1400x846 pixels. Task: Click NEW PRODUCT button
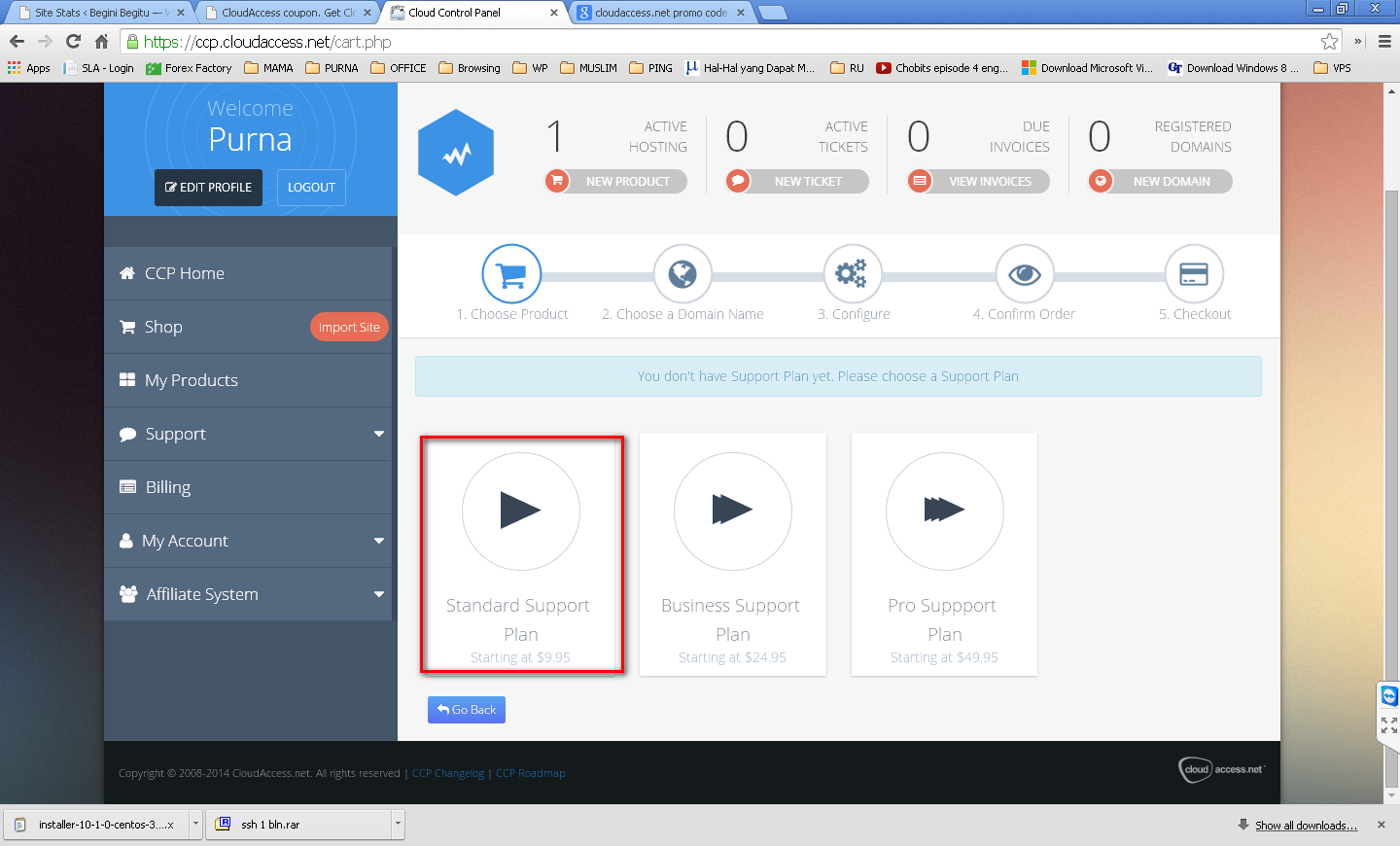pos(615,181)
